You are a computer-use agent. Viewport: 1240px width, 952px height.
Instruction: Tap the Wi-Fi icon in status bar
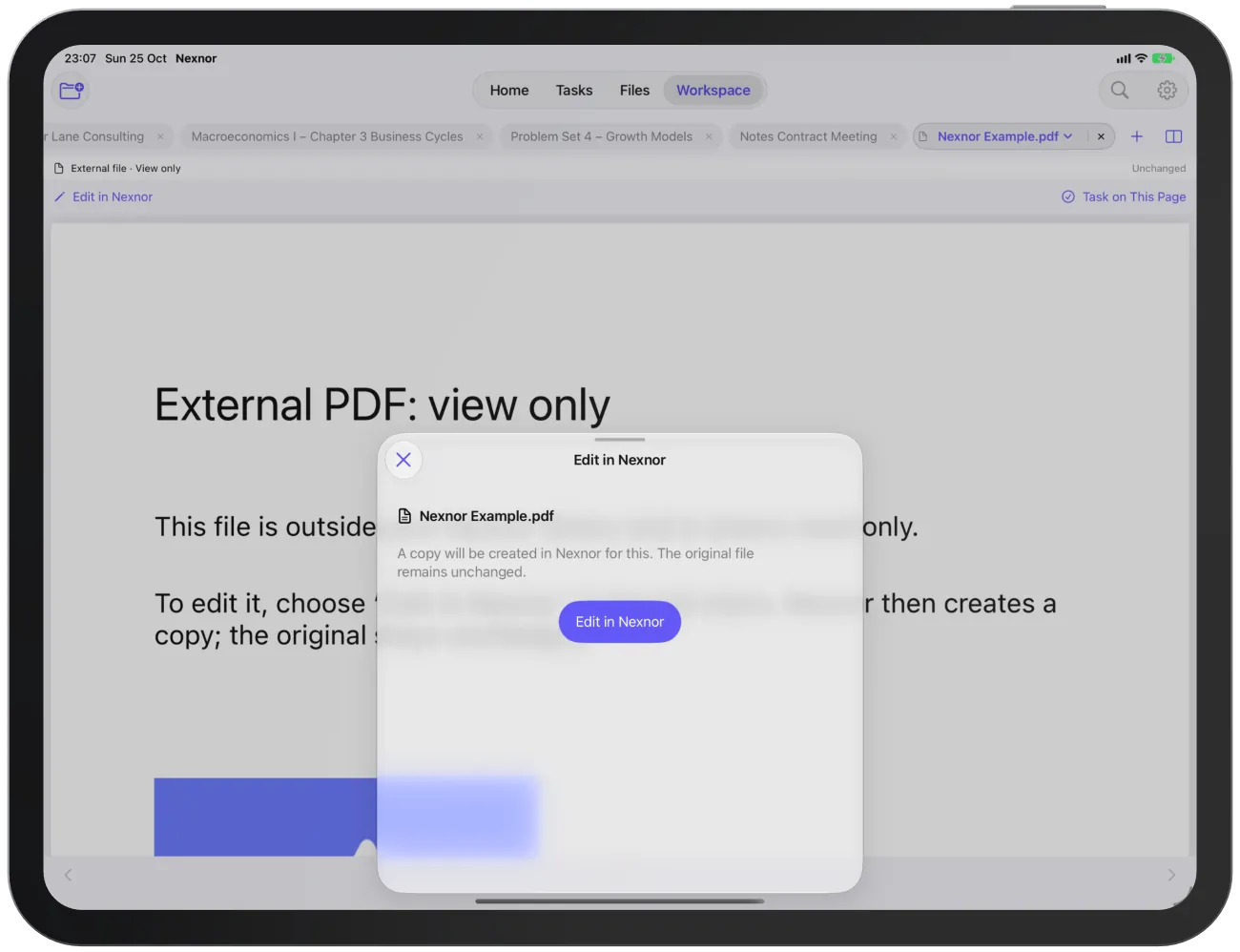[1141, 58]
